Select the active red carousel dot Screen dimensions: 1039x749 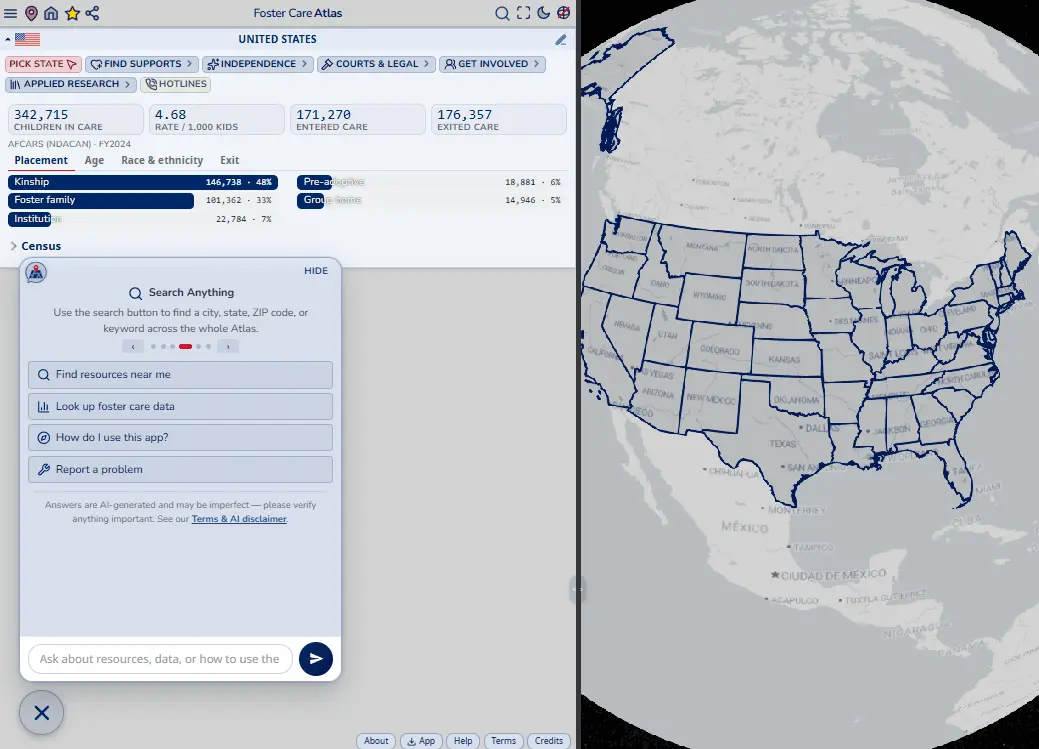186,347
